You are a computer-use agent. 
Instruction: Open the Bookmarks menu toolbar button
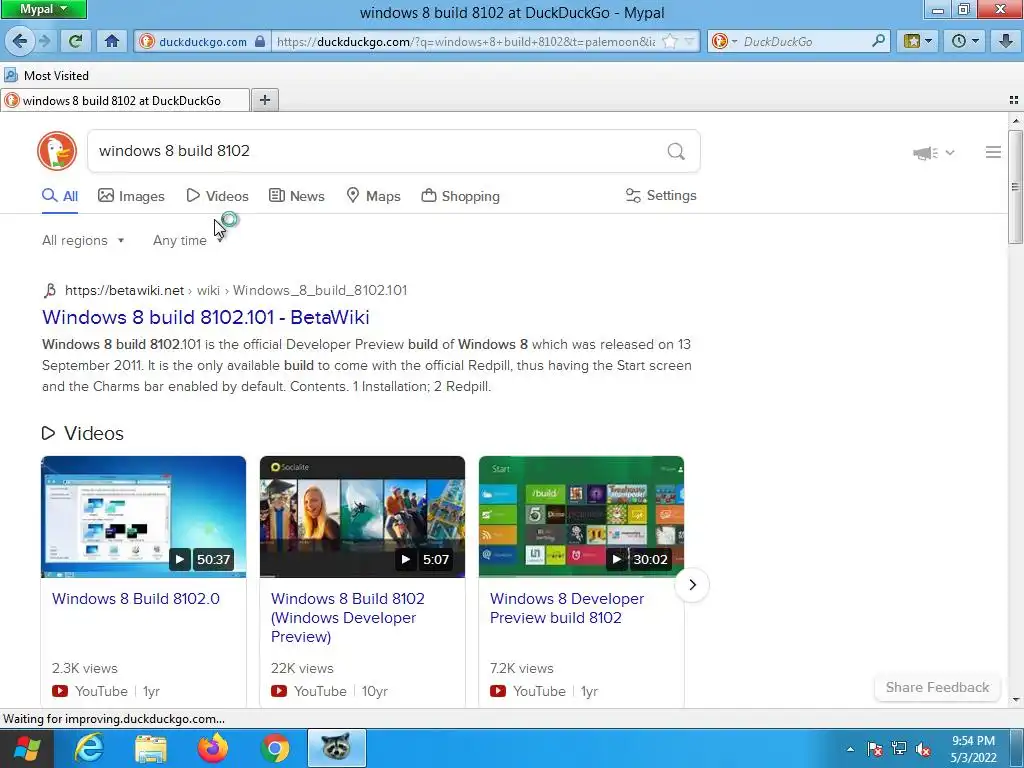[x=918, y=41]
